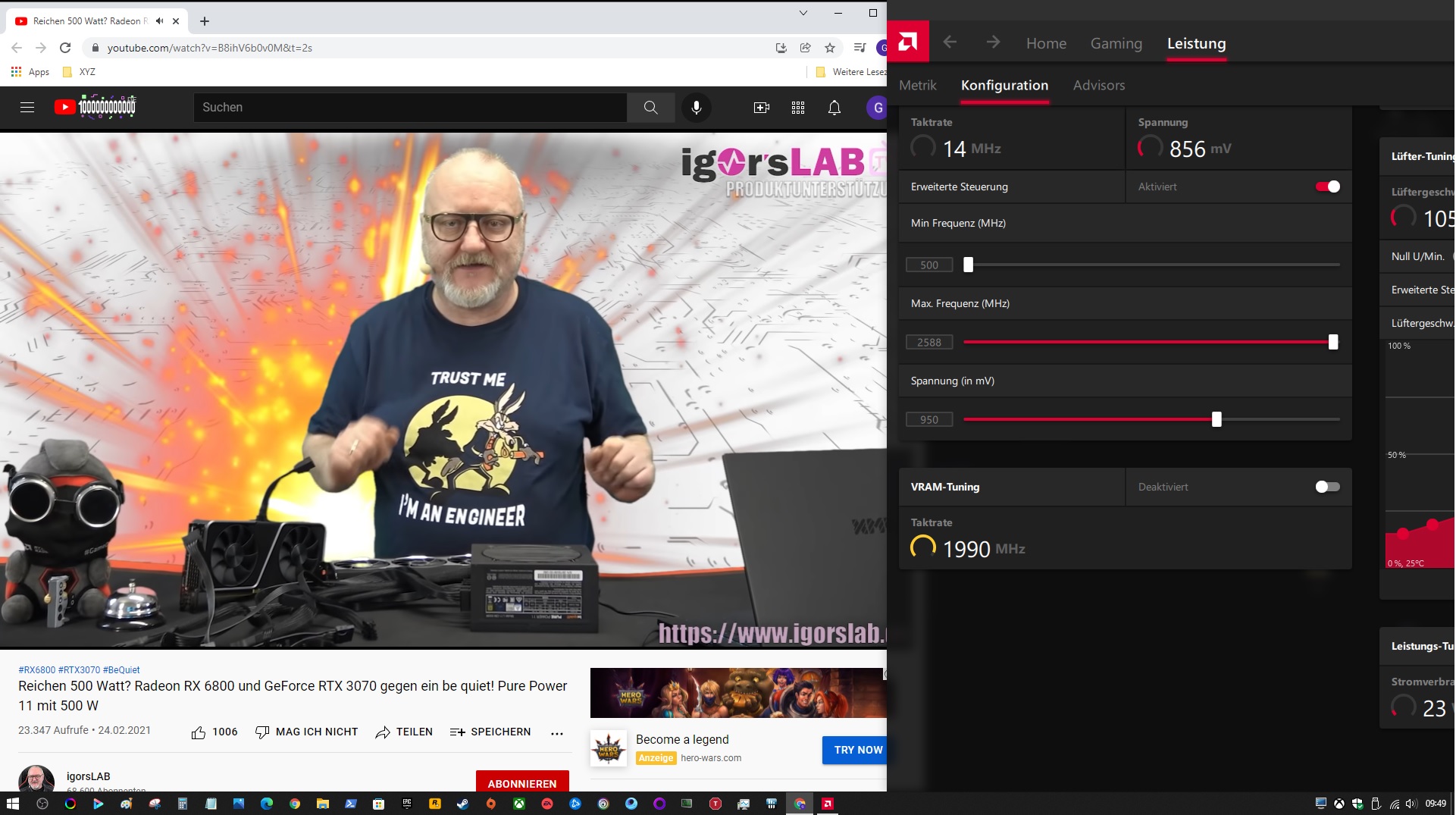
Task: Start voice search with the microphone icon
Action: click(696, 108)
